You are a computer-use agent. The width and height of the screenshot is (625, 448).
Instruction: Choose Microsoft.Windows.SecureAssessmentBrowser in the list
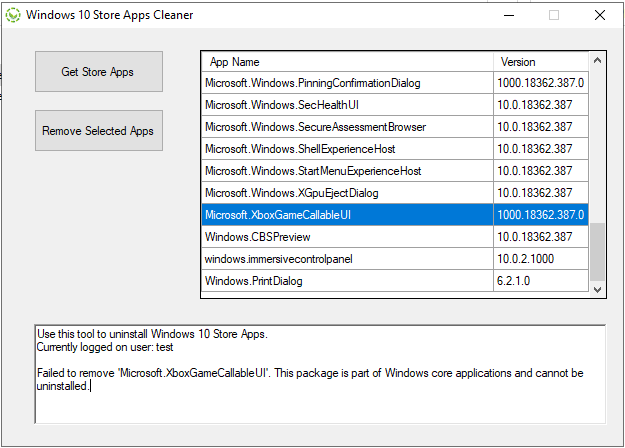click(x=395, y=127)
